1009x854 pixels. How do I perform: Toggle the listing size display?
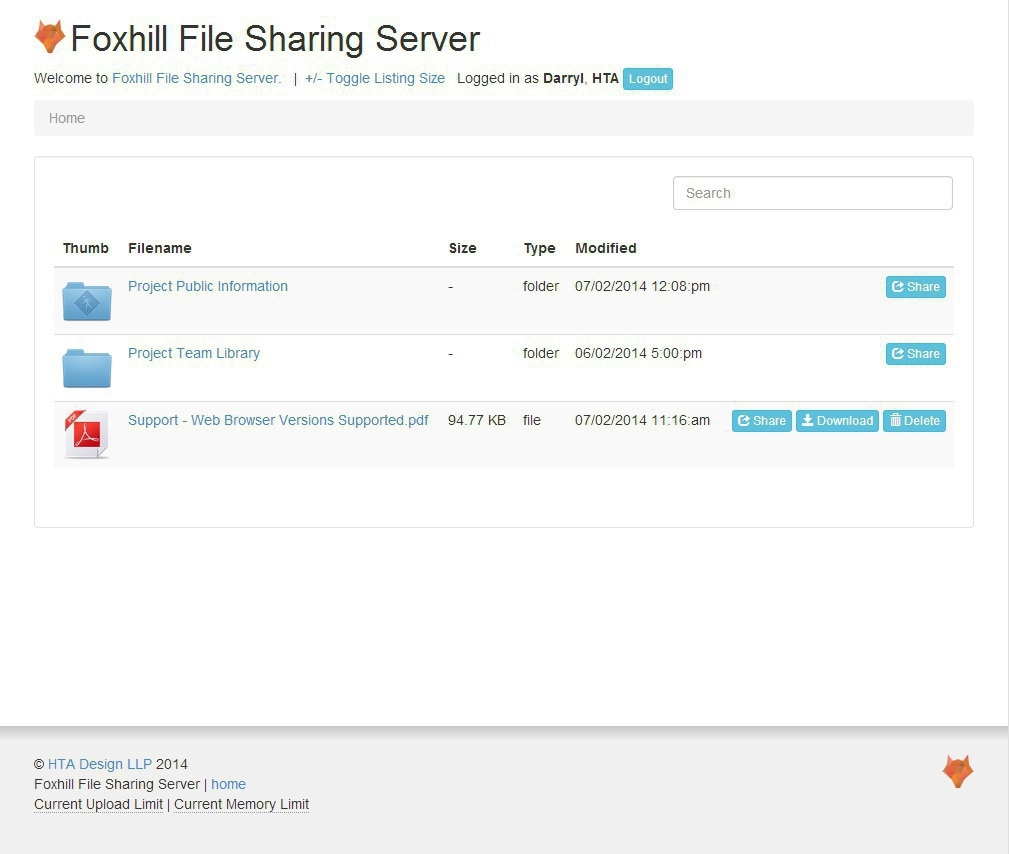click(x=374, y=78)
